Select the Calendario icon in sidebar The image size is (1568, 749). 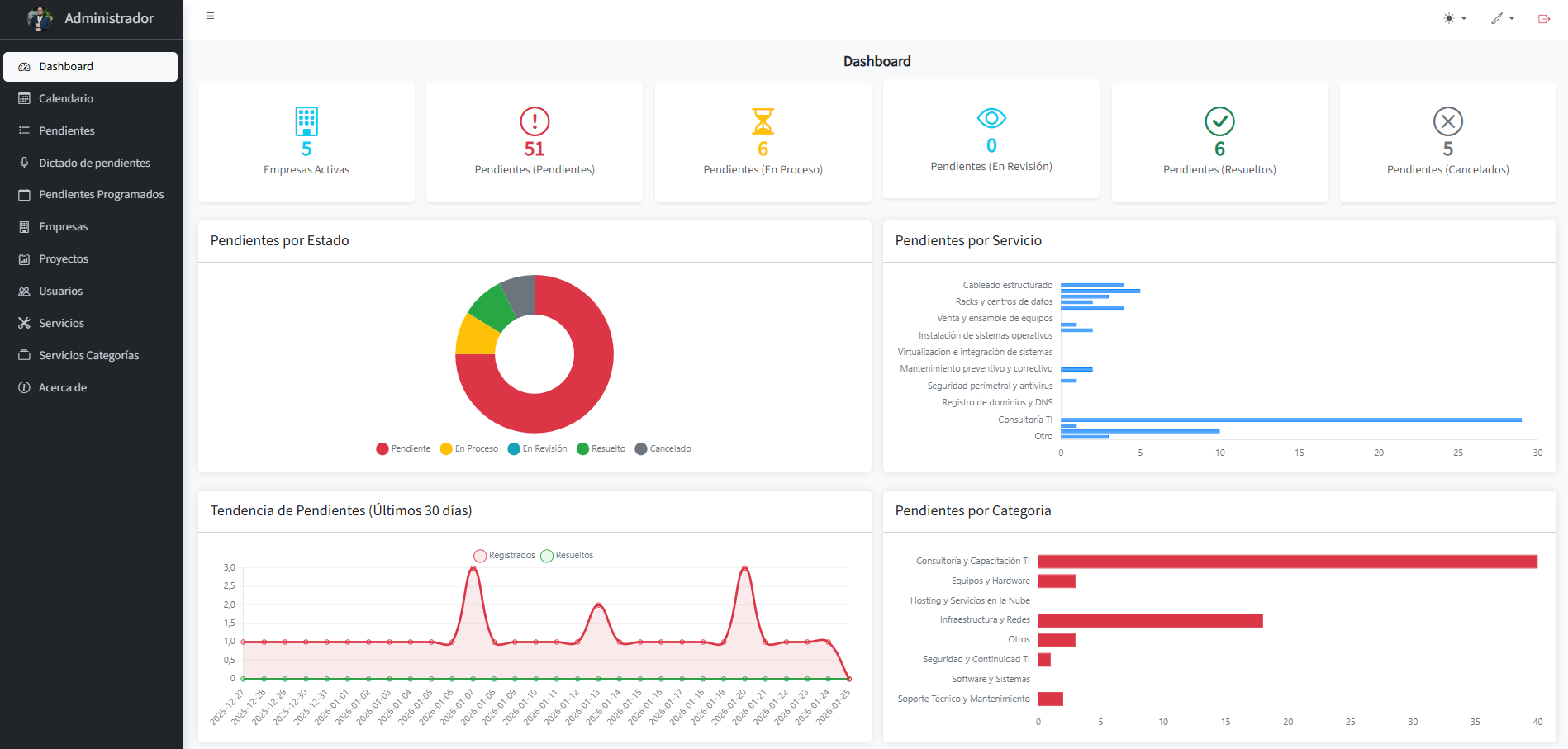coord(24,98)
